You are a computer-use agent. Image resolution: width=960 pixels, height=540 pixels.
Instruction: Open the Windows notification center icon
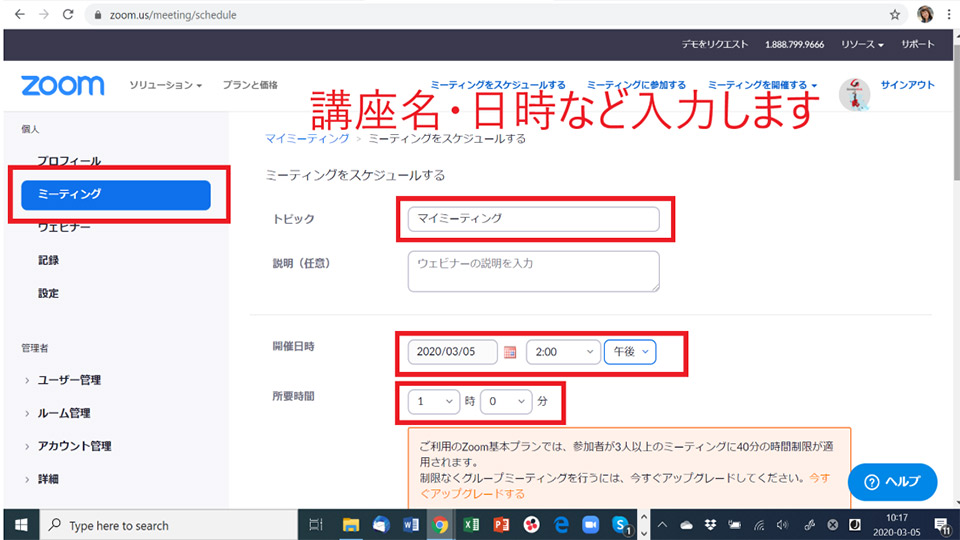(x=942, y=525)
